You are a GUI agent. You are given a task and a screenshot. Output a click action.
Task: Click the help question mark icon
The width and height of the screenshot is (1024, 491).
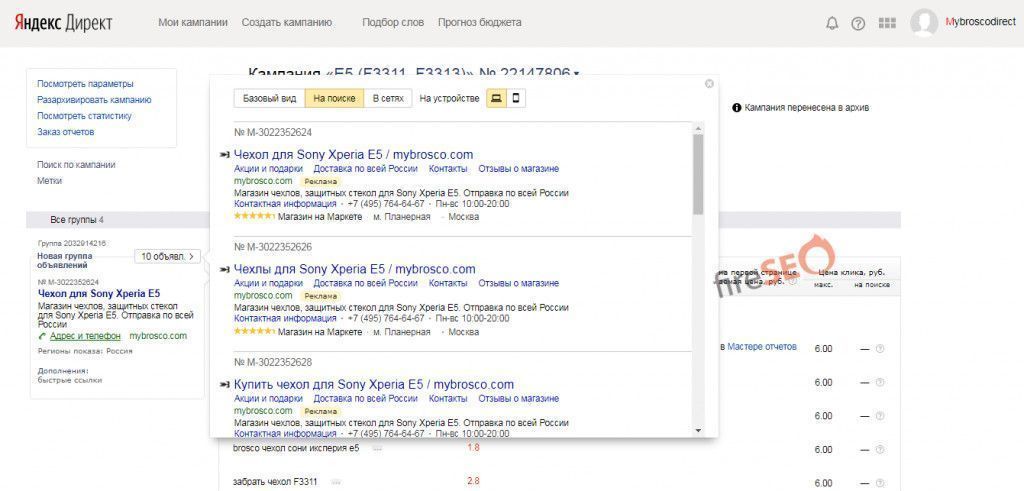point(858,23)
